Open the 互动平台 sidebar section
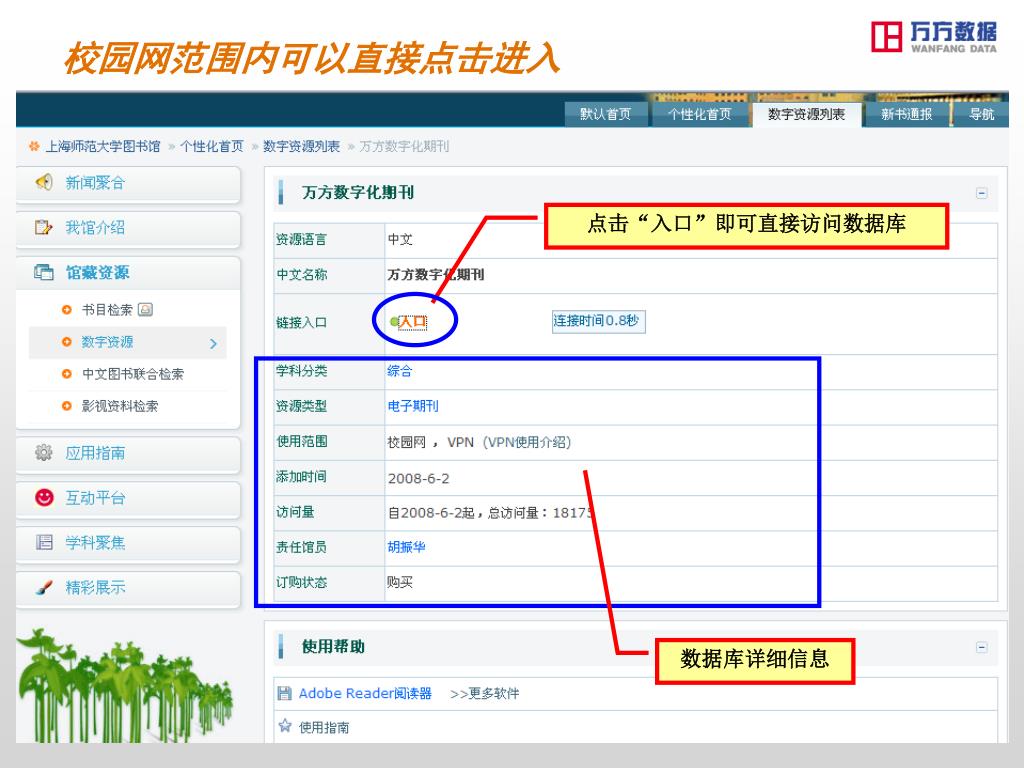 (128, 498)
